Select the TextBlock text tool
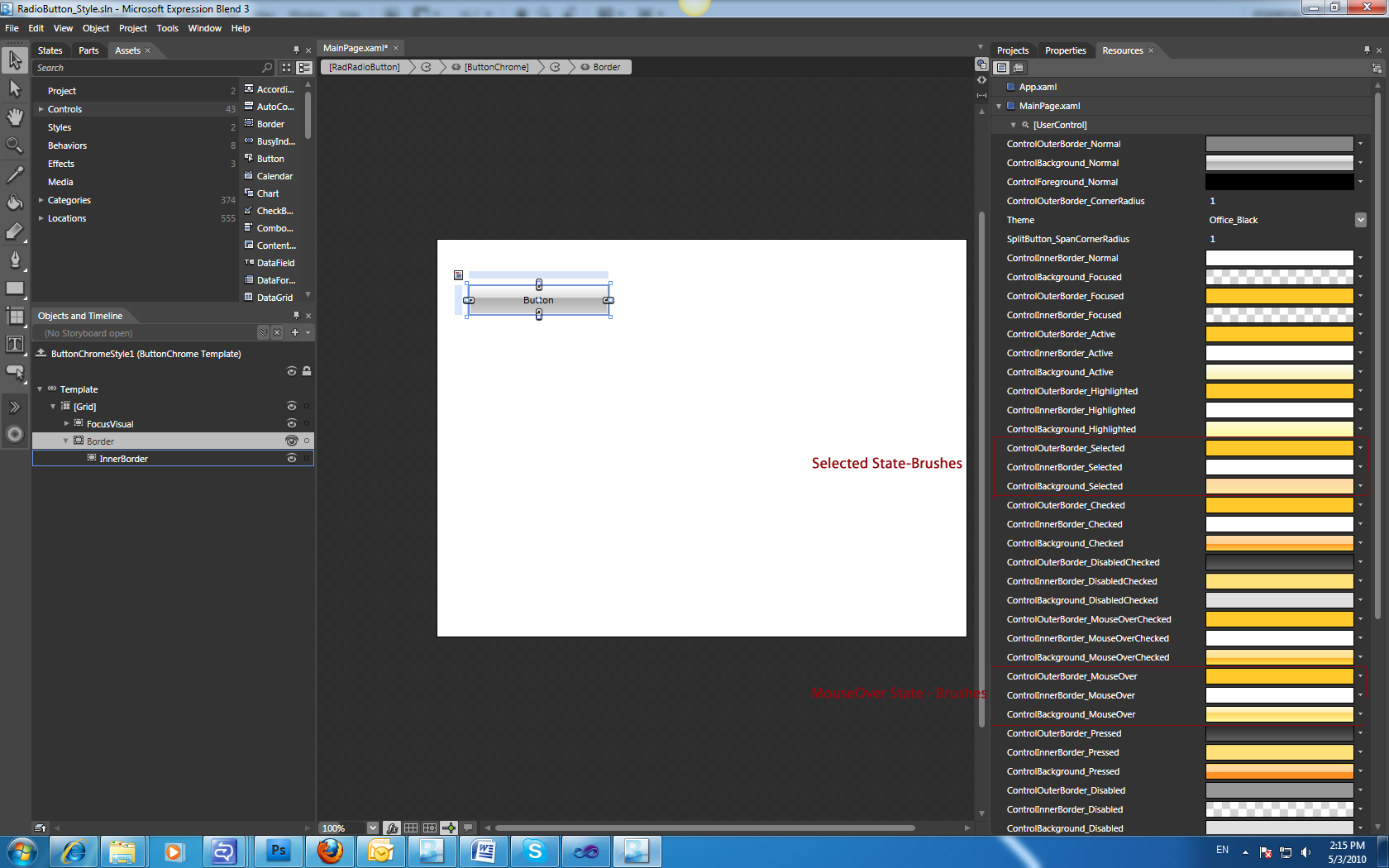 [x=15, y=345]
